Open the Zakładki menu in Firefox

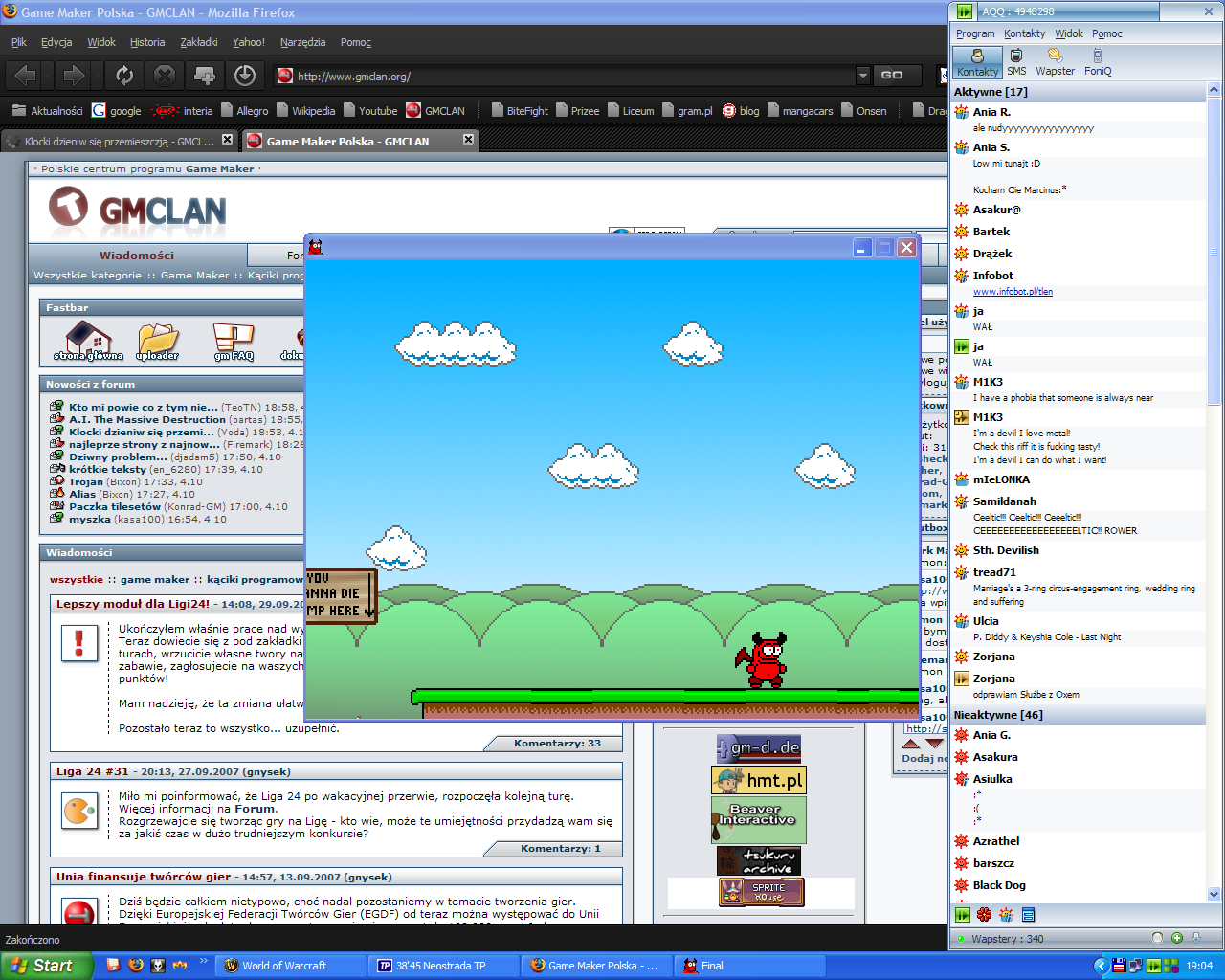199,42
